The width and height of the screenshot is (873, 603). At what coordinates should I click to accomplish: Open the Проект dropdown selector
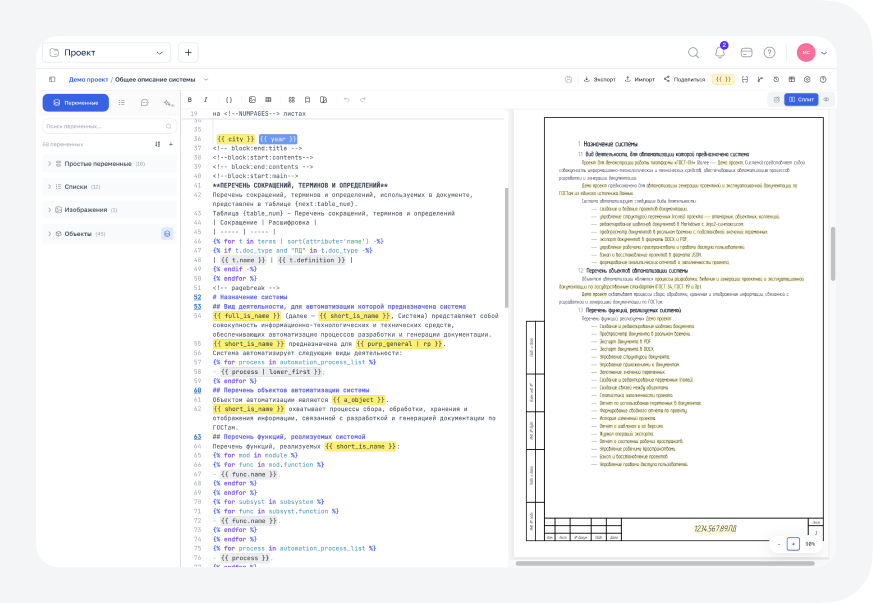107,53
